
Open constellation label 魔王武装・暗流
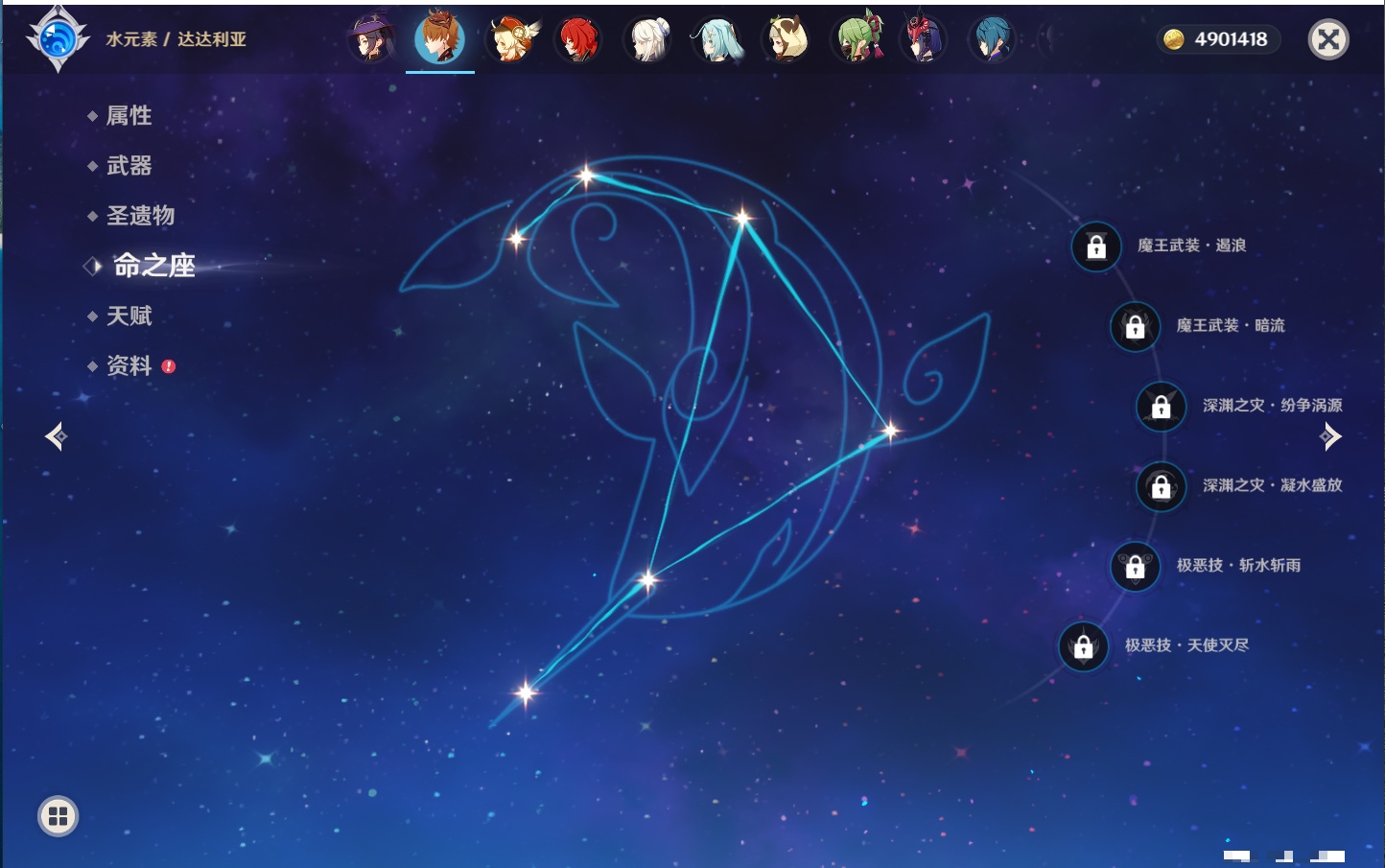point(1231,325)
